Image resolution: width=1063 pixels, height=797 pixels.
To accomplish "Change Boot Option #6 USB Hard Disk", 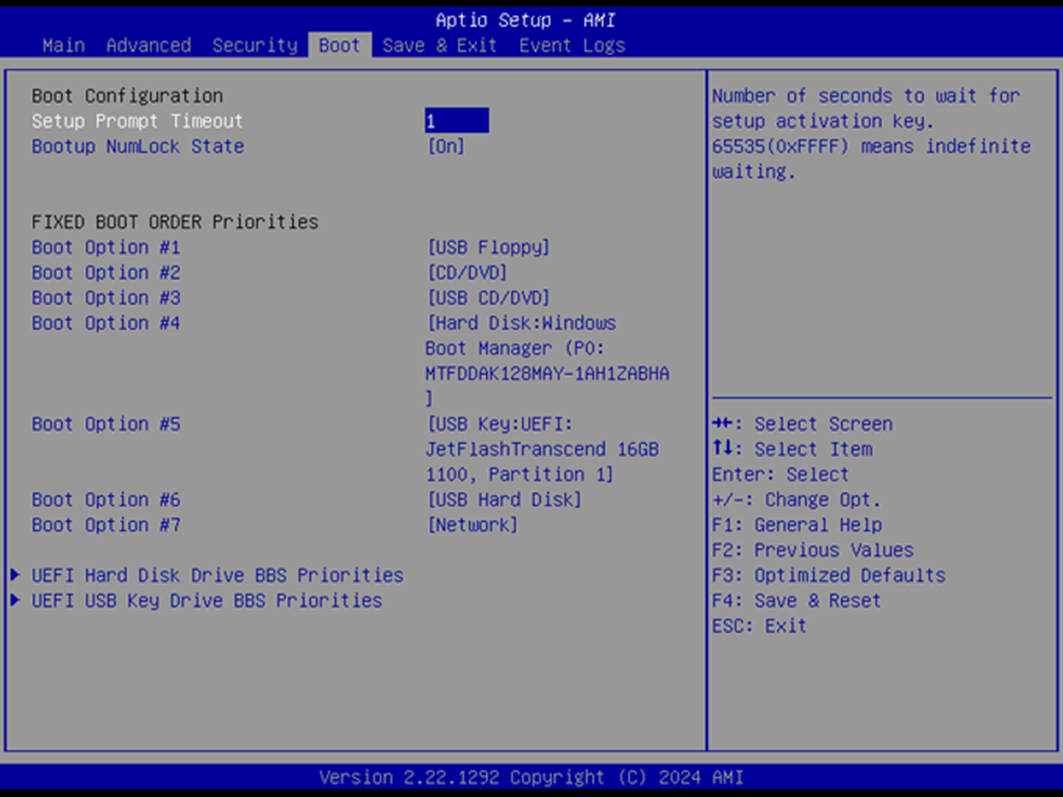I will (504, 499).
